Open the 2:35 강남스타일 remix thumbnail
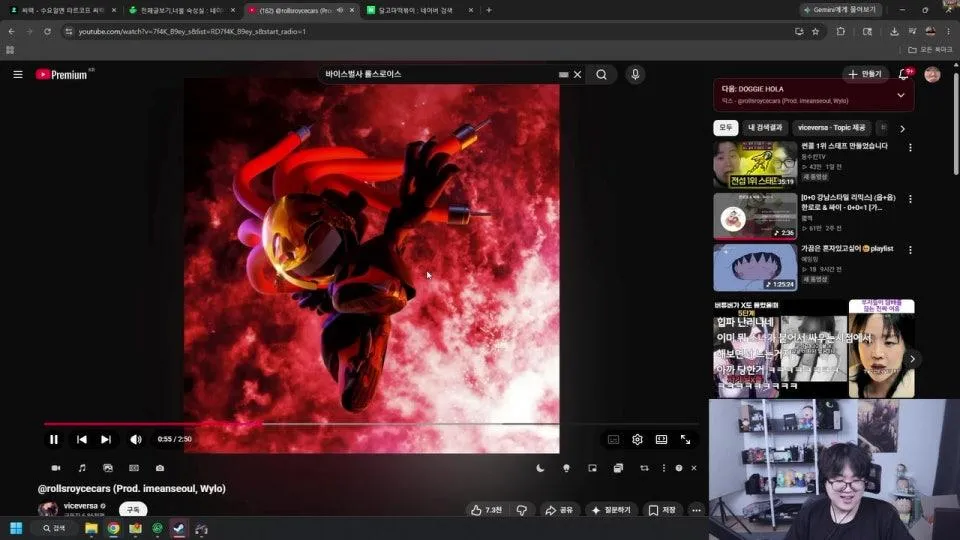Screen dimensions: 960x540 point(755,216)
